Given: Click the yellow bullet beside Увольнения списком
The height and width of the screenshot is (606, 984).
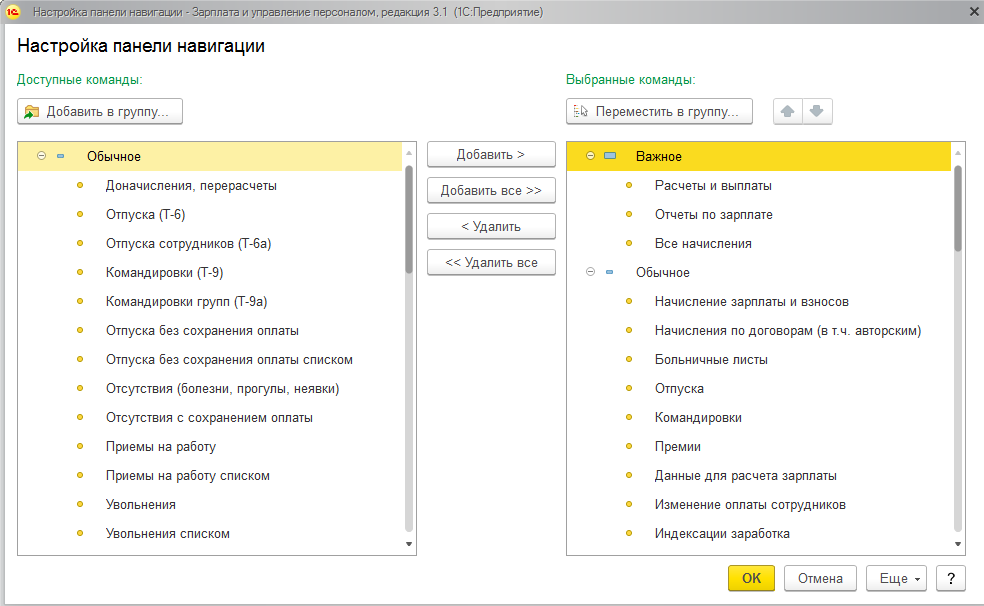Looking at the screenshot, I should (x=80, y=534).
